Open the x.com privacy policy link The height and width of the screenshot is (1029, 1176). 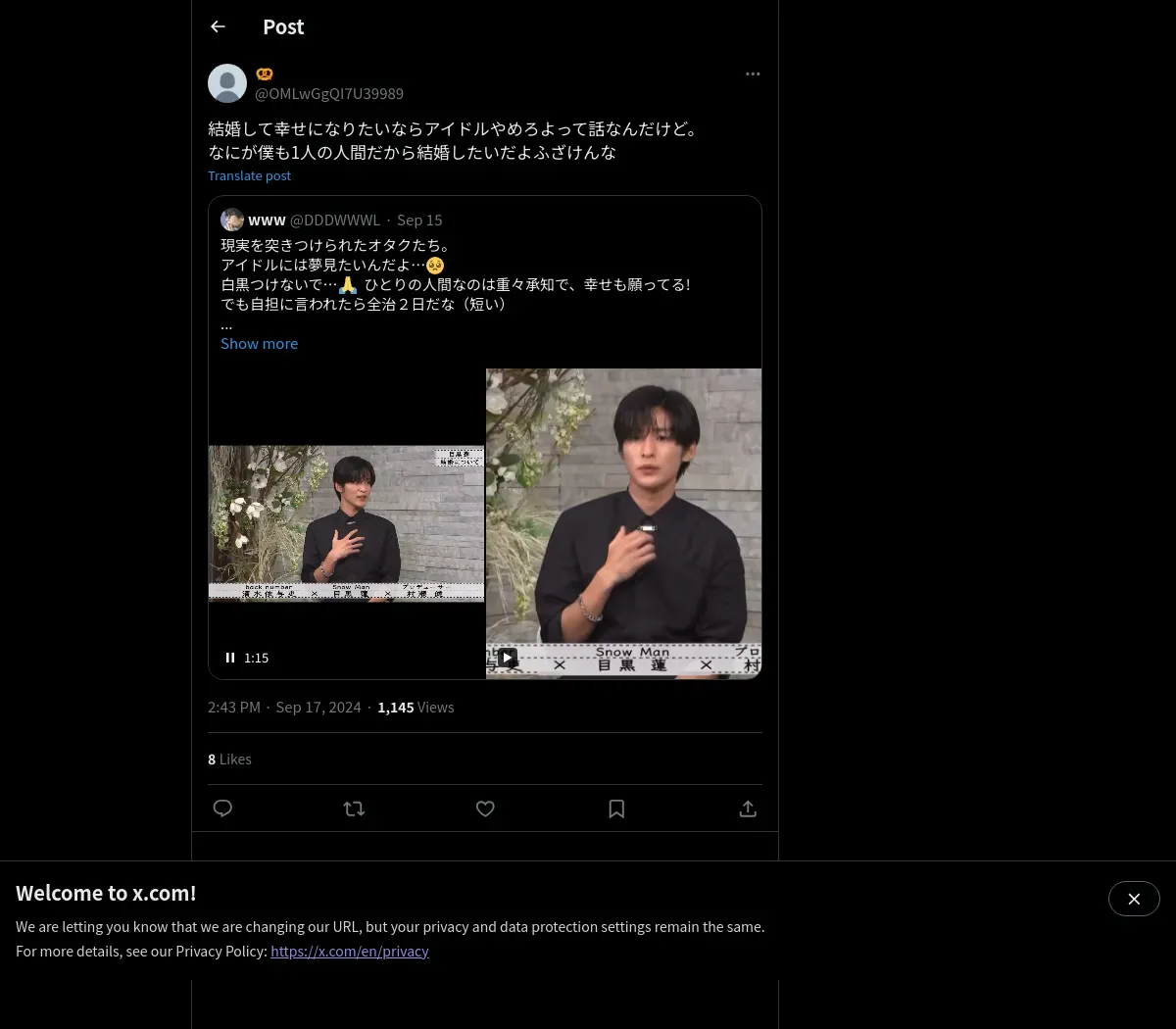pyautogui.click(x=350, y=952)
